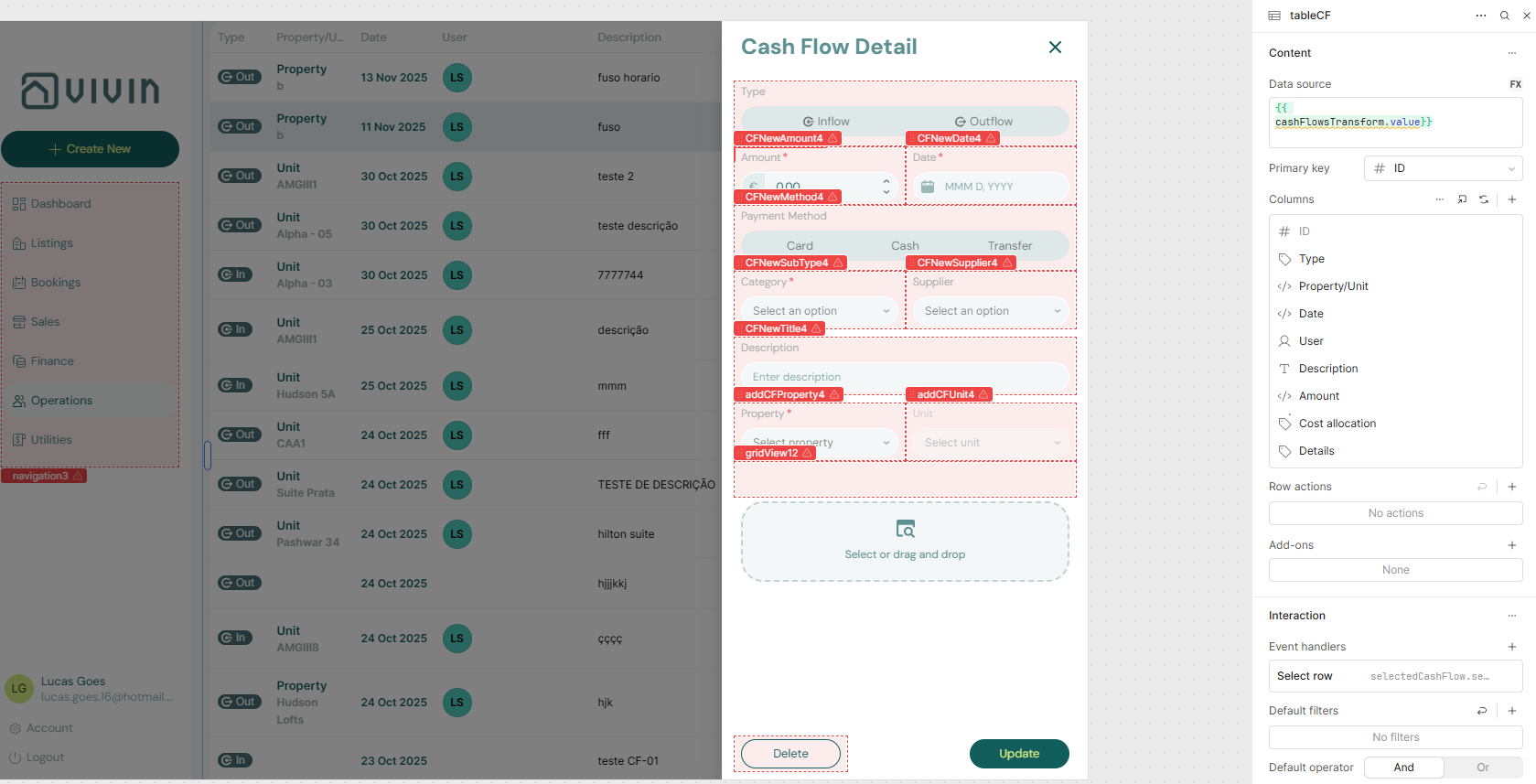This screenshot has height=784, width=1536.
Task: Set Default operator to Or
Action: tap(1483, 768)
